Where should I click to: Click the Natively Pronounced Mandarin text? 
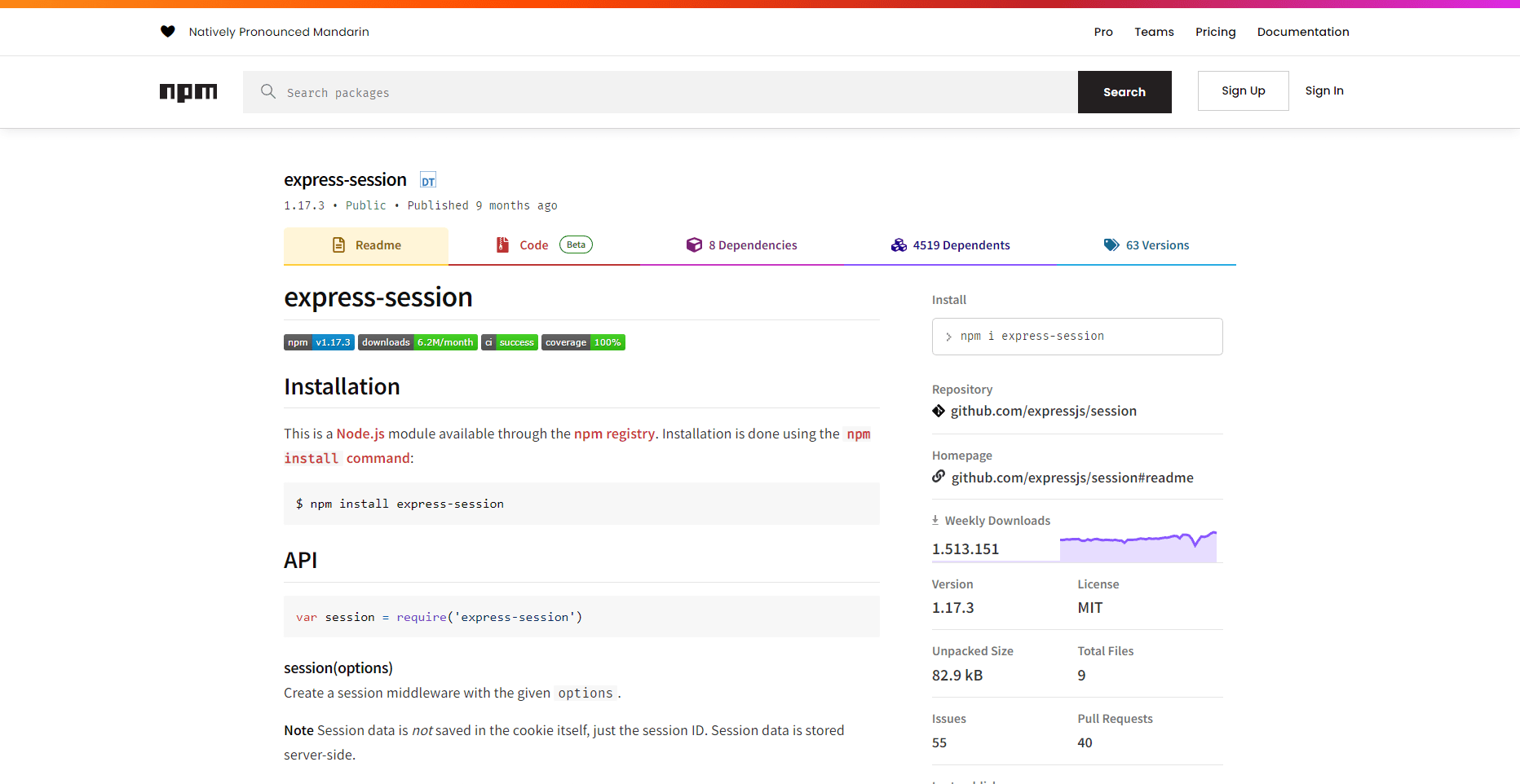tap(279, 32)
